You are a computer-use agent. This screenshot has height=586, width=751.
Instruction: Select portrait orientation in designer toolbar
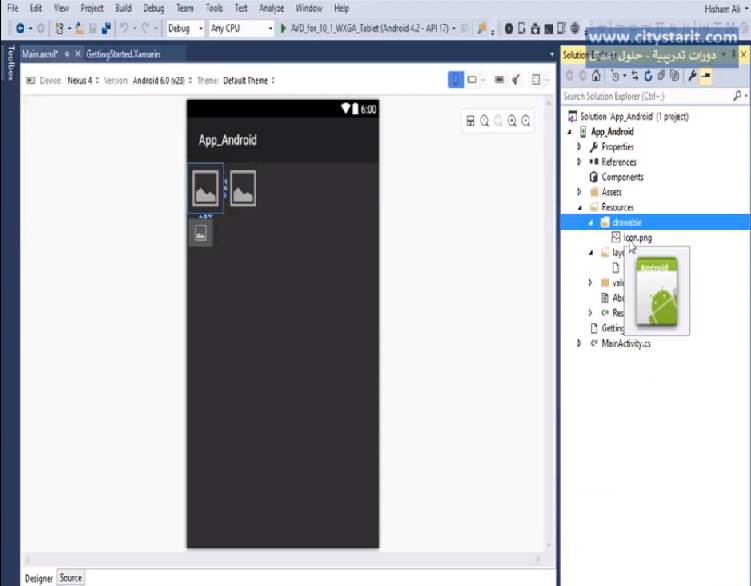455,80
